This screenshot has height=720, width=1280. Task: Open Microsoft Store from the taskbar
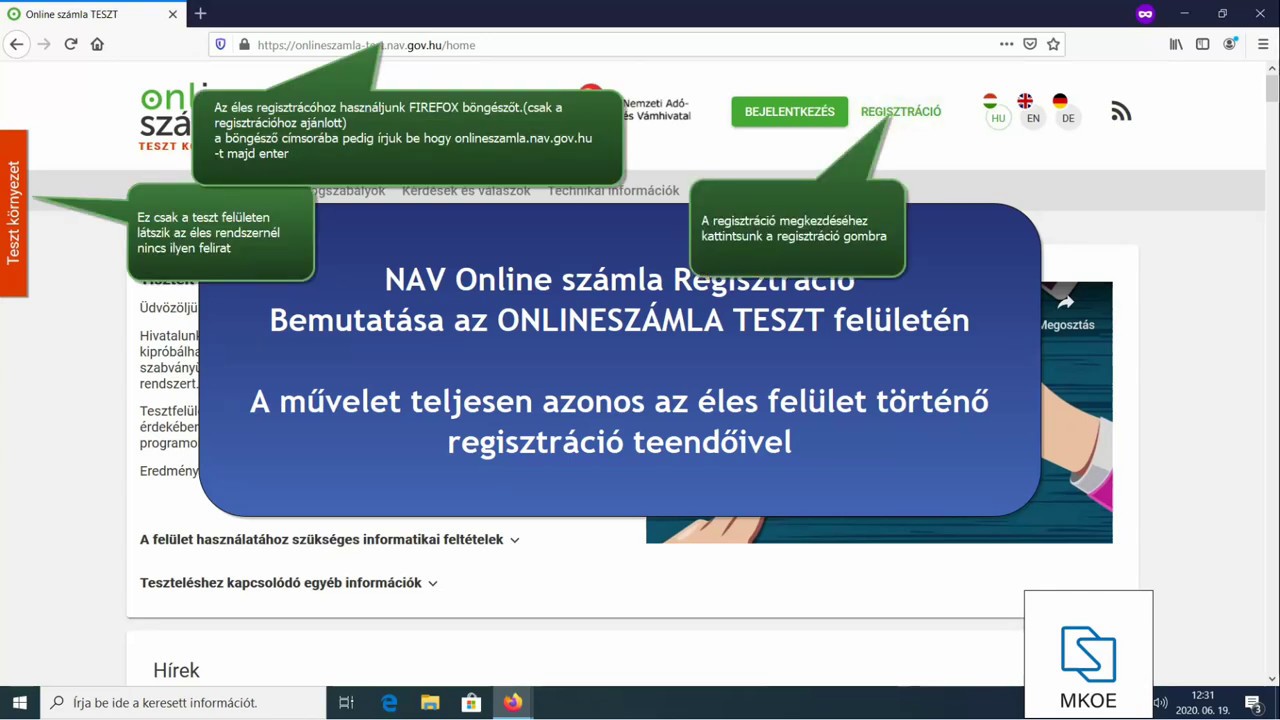pyautogui.click(x=471, y=703)
